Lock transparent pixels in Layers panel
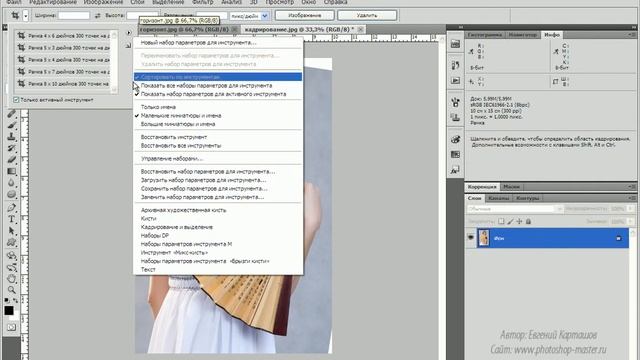The image size is (640, 360). [x=501, y=221]
